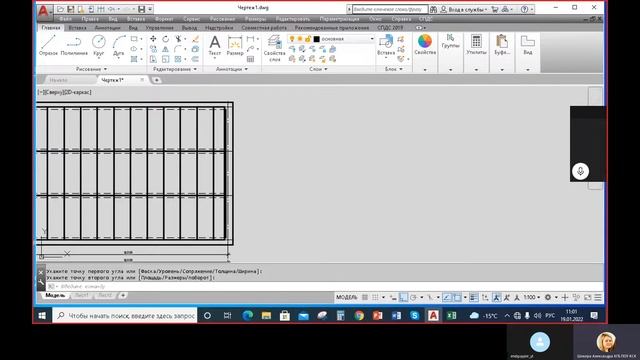This screenshot has width=640, height=360.
Task: Open Autodesk App Store cart icon
Action: pos(495,9)
